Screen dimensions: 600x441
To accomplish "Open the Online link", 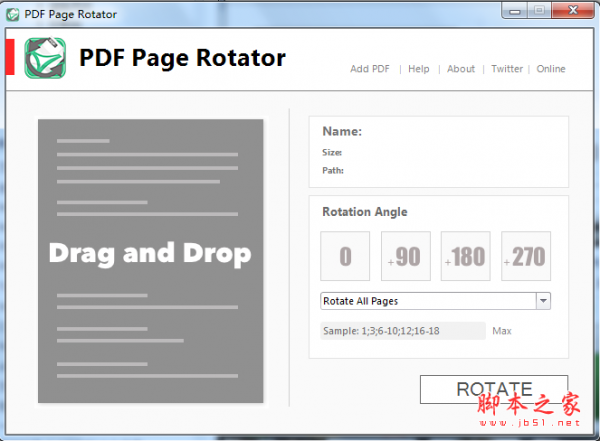I will (x=551, y=69).
